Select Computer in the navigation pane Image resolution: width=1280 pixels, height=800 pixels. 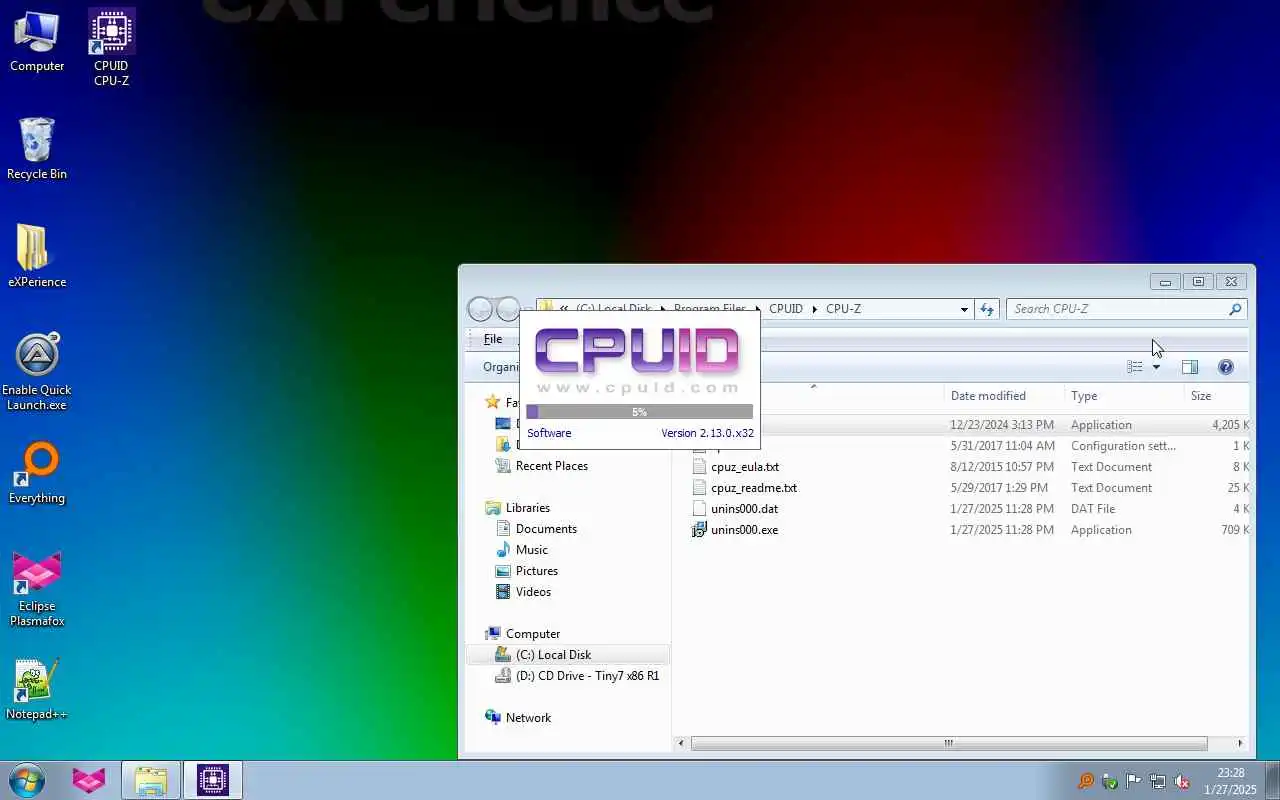click(532, 634)
